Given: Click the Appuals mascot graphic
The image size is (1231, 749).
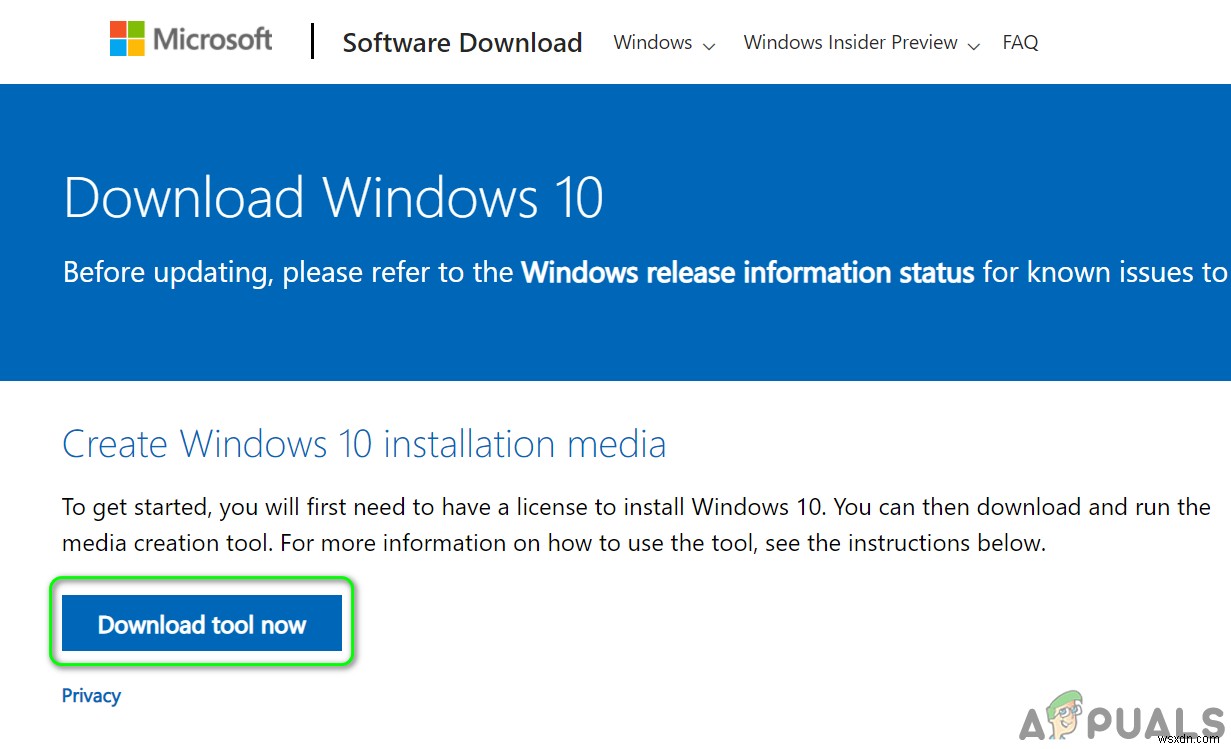Looking at the screenshot, I should click(1063, 712).
